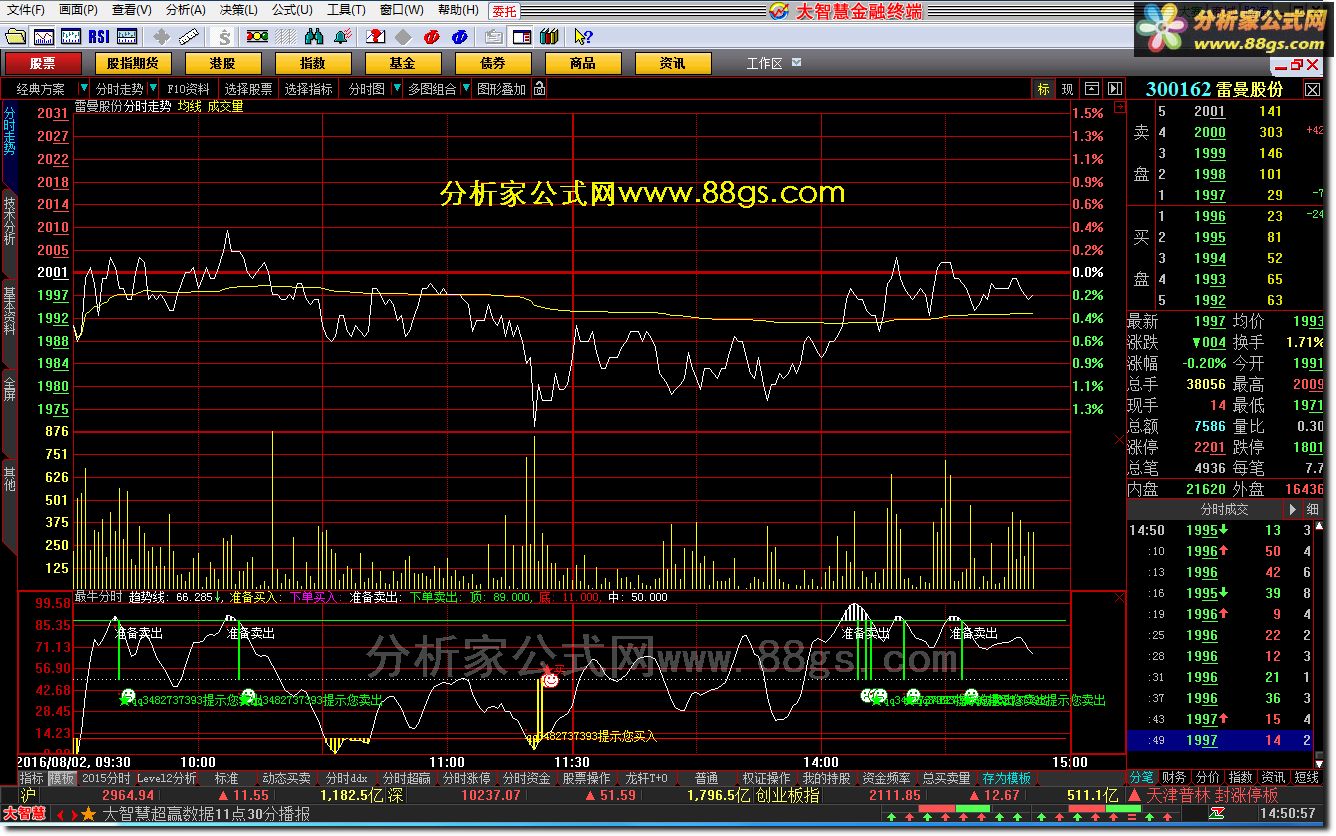1336x836 pixels.
Task: Expand the 分时走势 dropdown arrow
Action: 153,89
